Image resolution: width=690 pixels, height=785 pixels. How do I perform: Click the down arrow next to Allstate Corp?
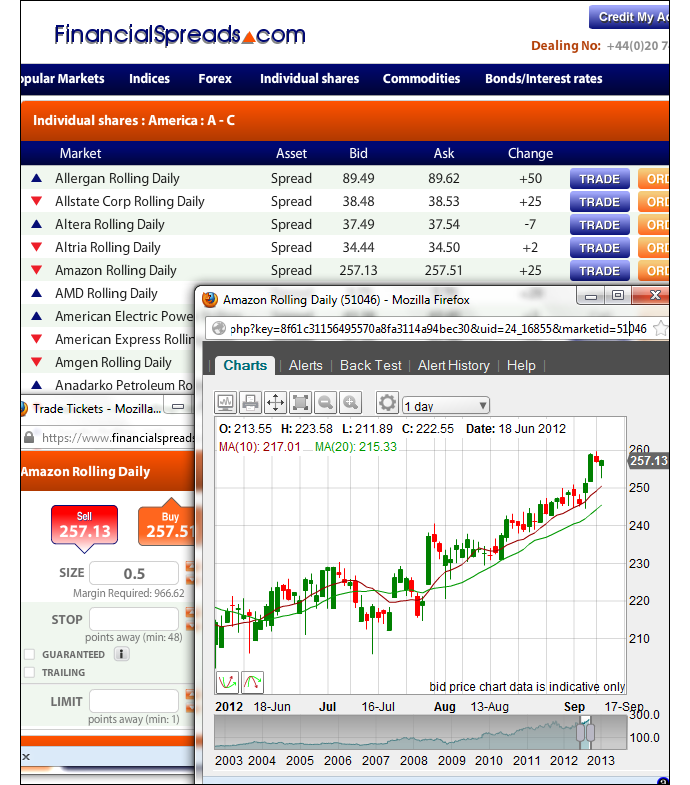coord(36,201)
